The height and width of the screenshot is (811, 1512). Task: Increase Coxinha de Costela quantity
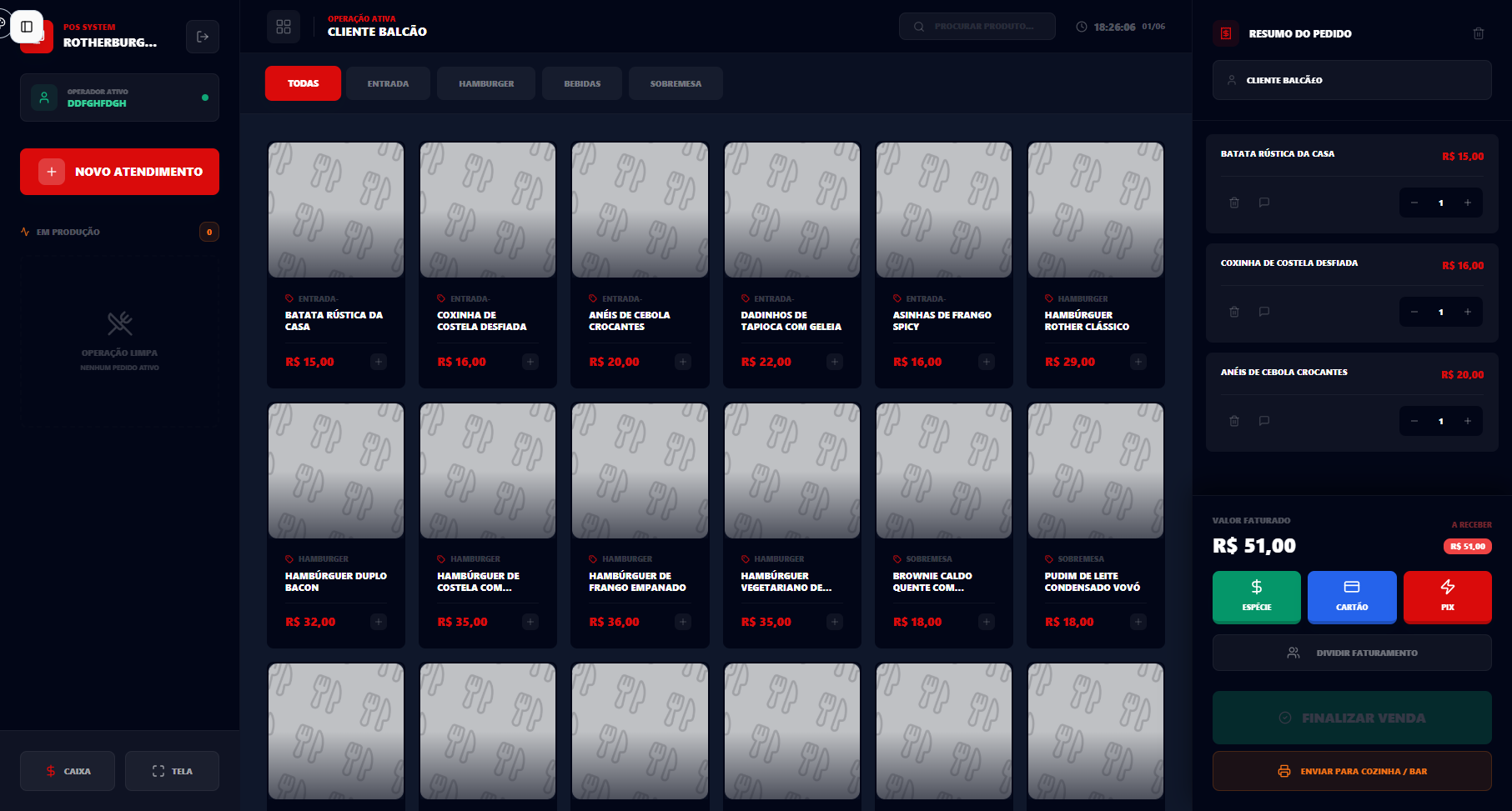1468,312
